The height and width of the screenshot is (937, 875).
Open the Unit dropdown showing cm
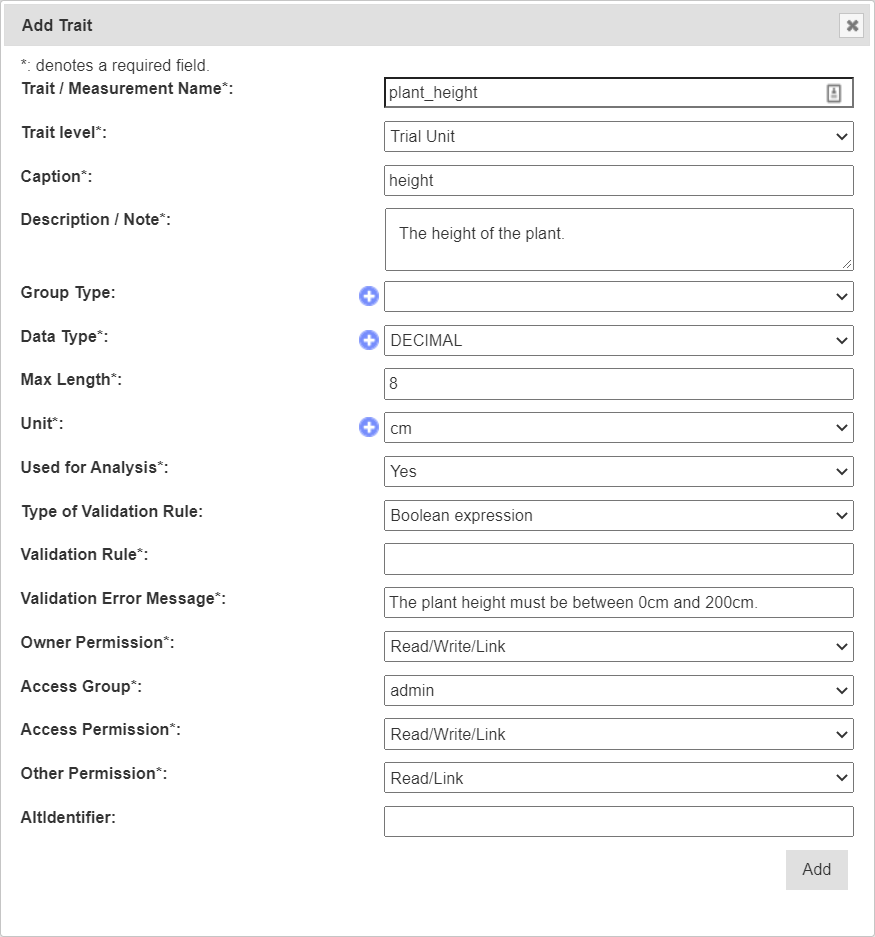tap(618, 428)
